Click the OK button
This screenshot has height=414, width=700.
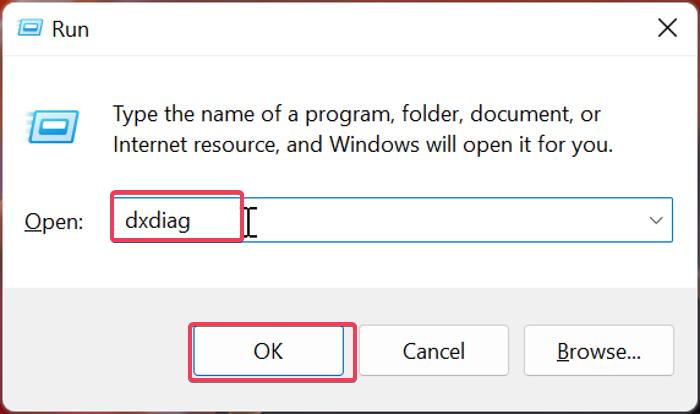pyautogui.click(x=268, y=351)
